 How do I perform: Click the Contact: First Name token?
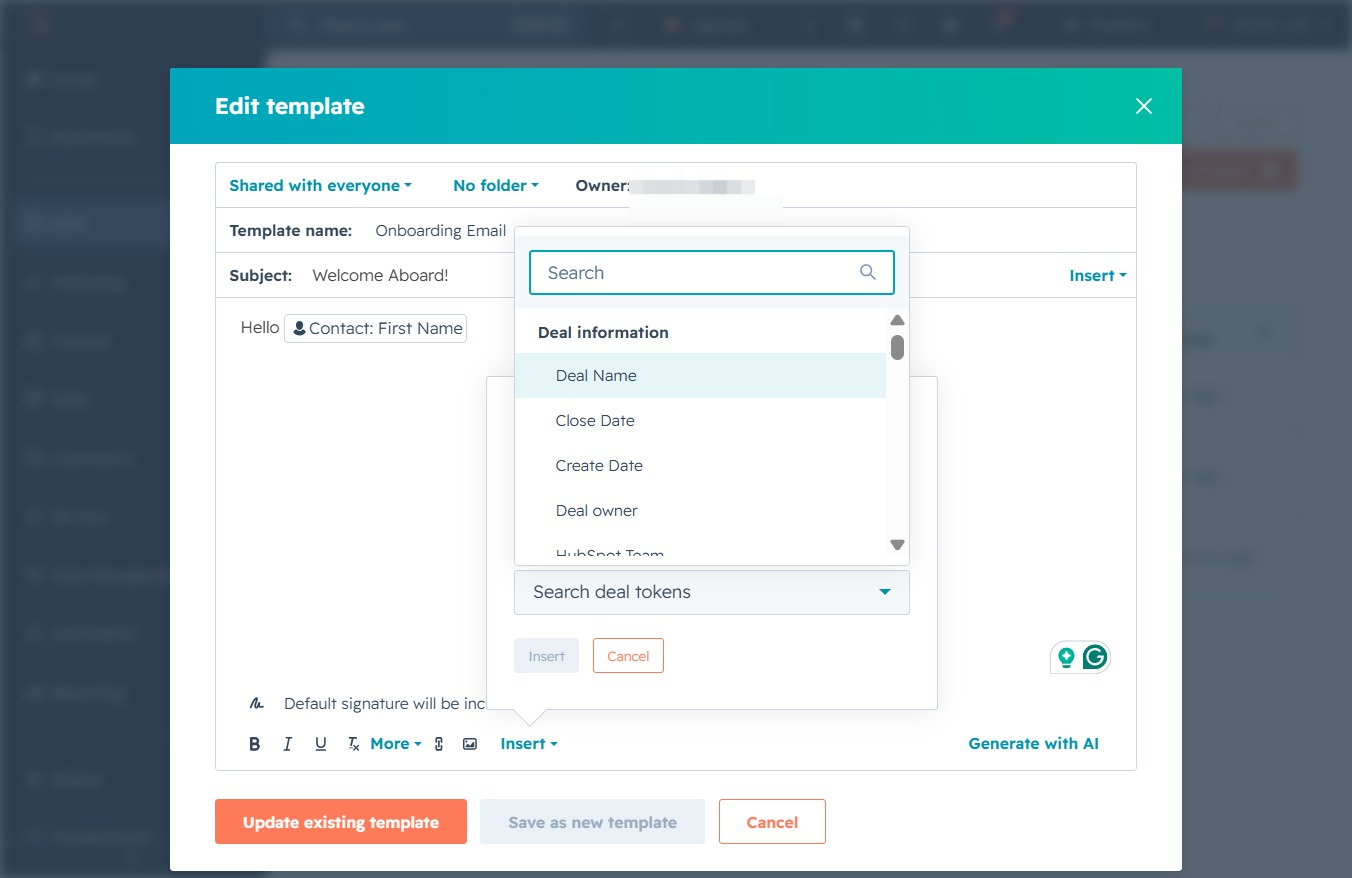pos(376,328)
